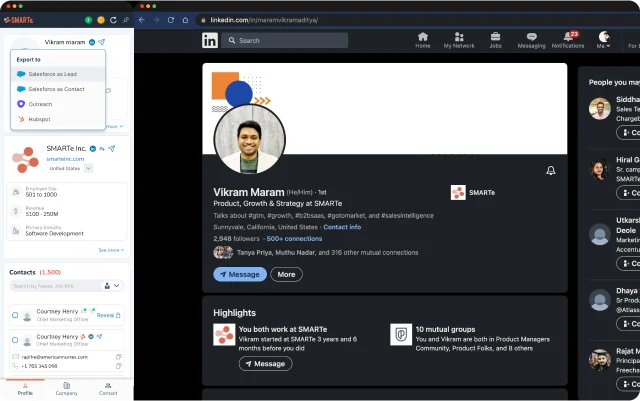Image resolution: width=640 pixels, height=401 pixels.
Task: Open the smarteinc.com link
Action: coord(65,159)
